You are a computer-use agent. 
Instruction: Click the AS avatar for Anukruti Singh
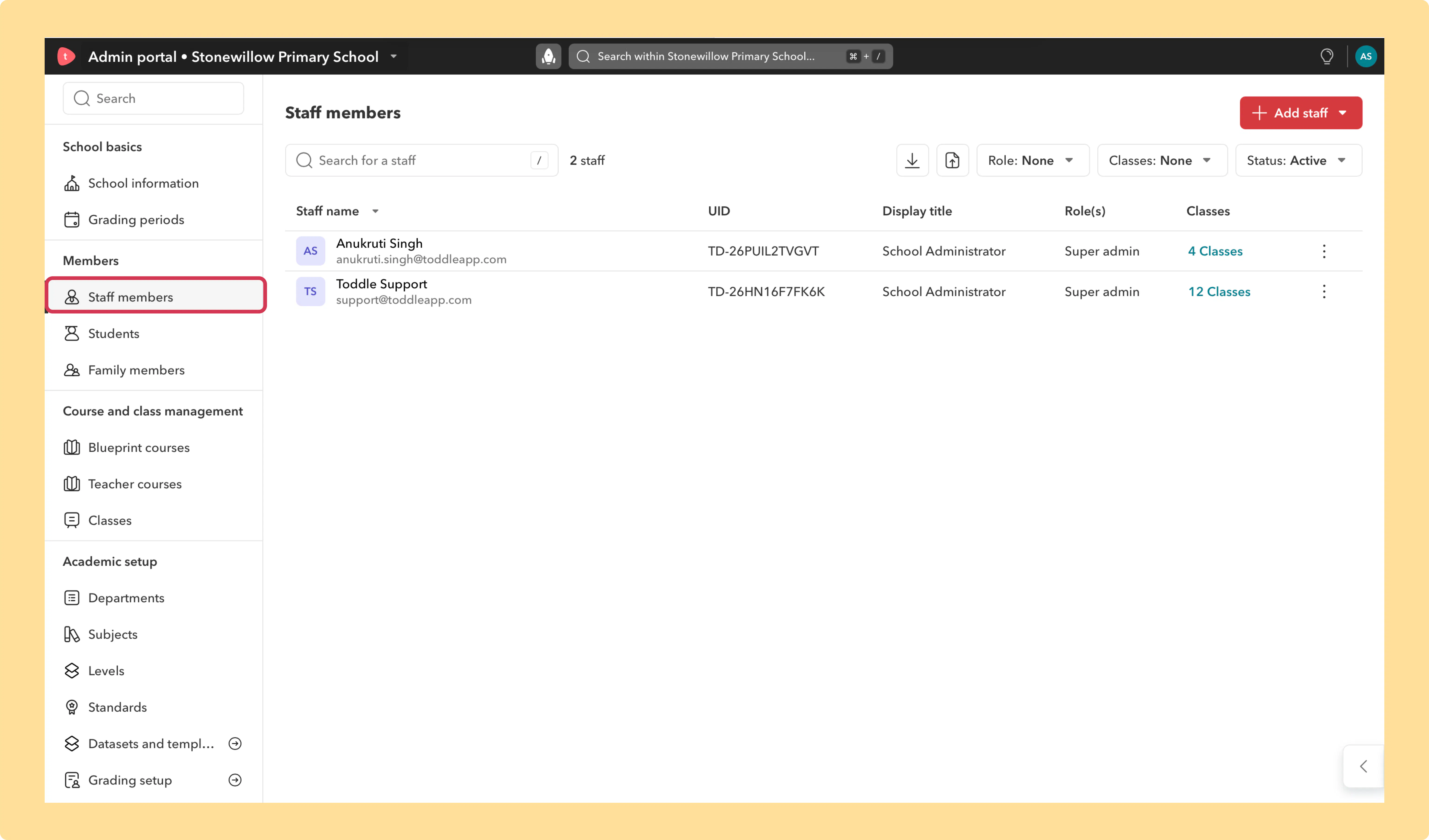tap(310, 251)
